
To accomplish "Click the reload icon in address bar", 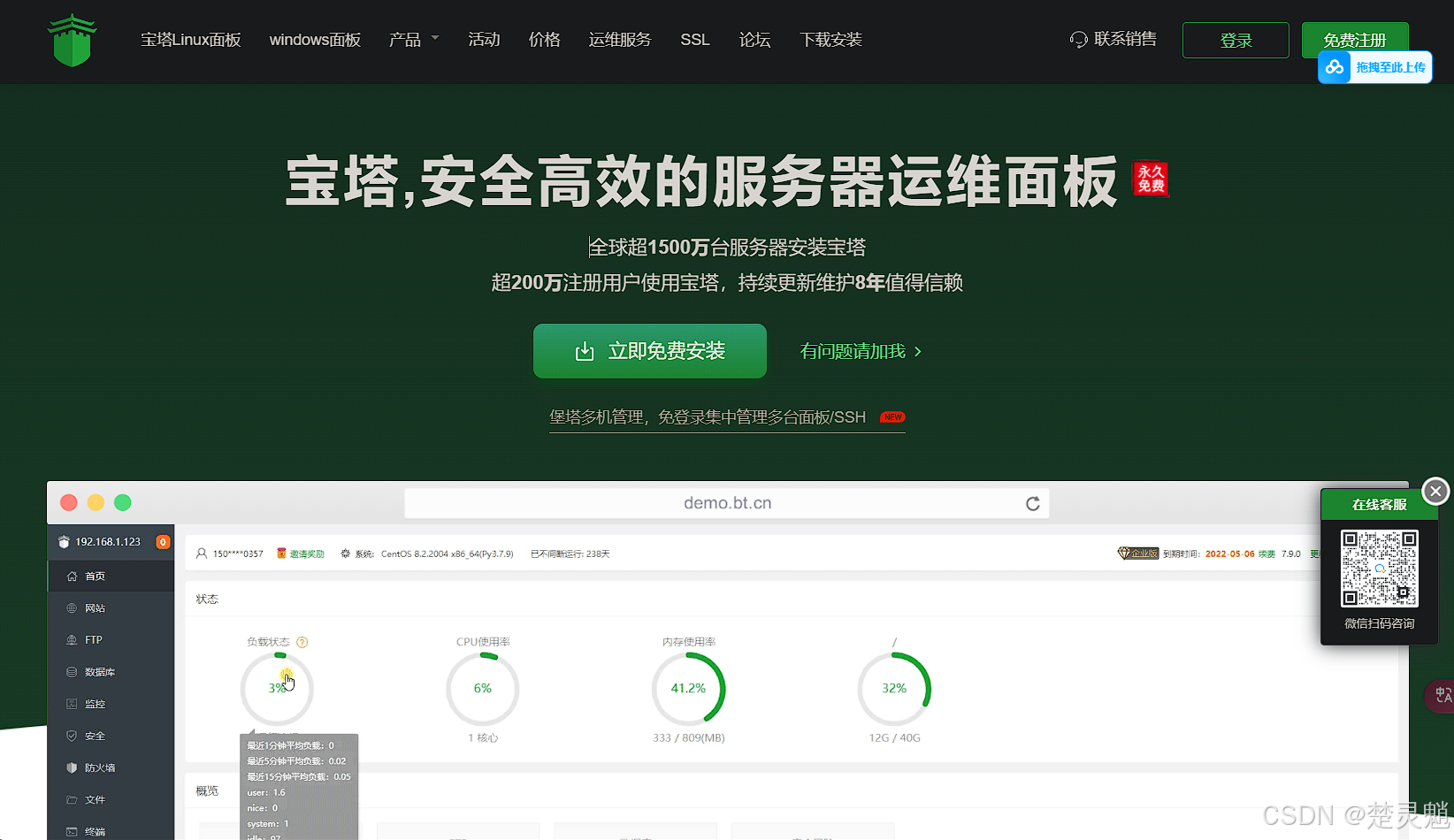I will tap(1032, 503).
